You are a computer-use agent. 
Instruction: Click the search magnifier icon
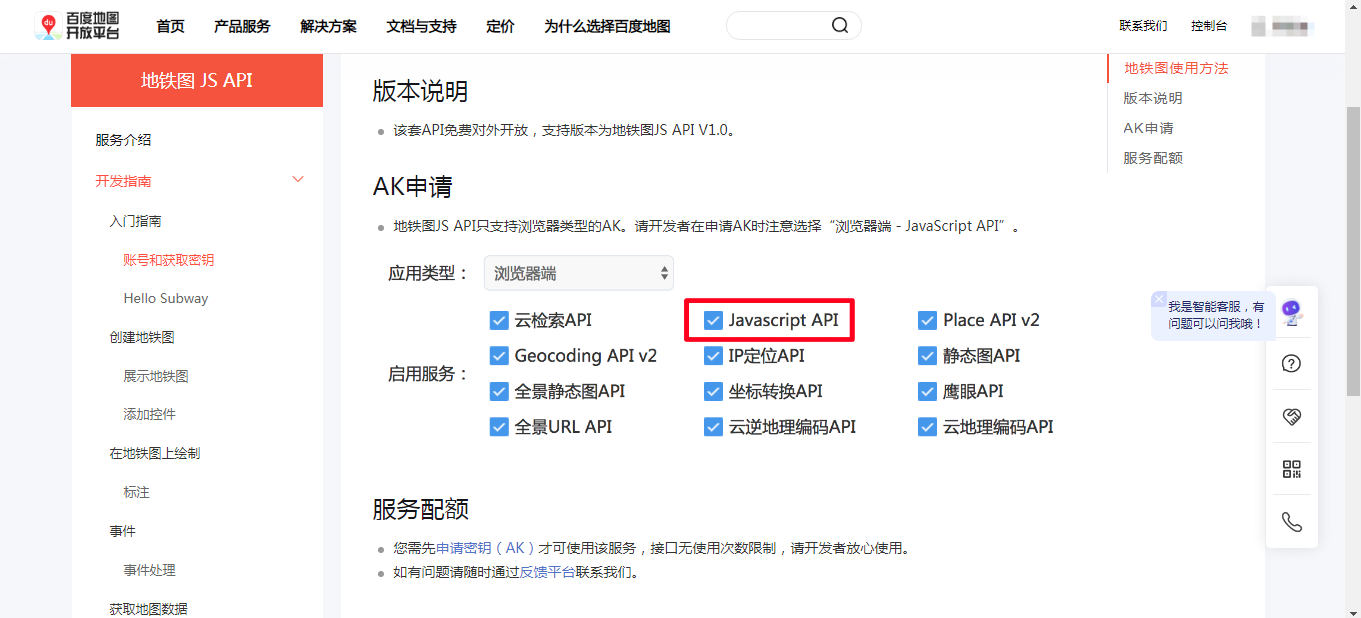[840, 26]
